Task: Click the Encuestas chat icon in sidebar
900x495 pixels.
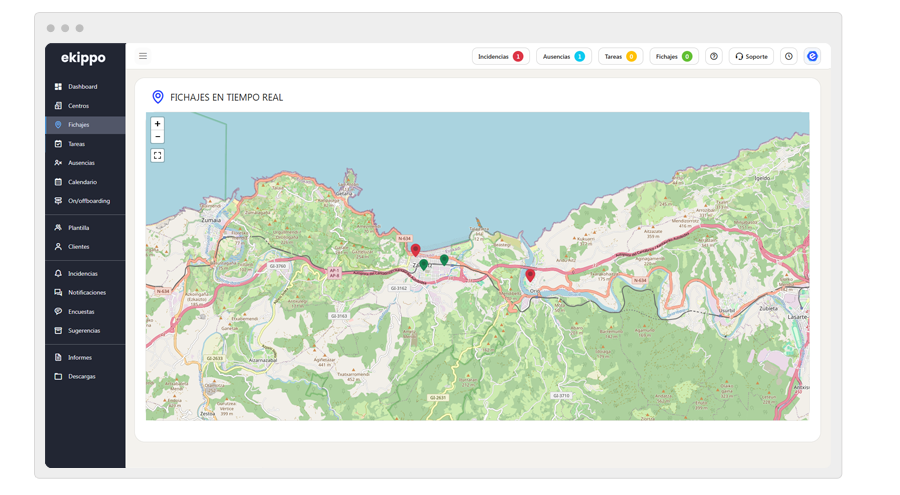Action: coord(59,311)
